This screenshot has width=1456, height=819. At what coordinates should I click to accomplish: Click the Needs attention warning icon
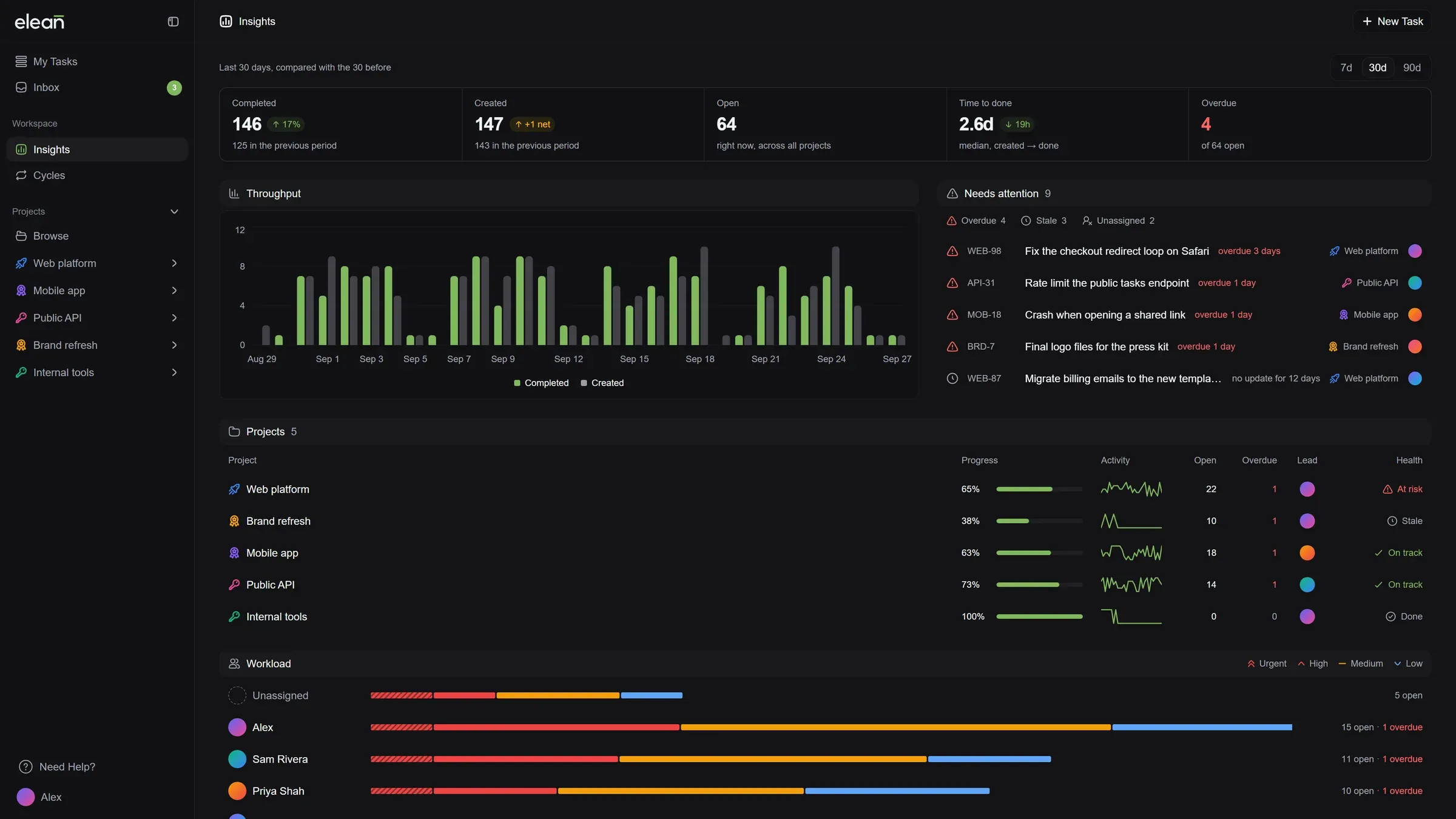[952, 194]
